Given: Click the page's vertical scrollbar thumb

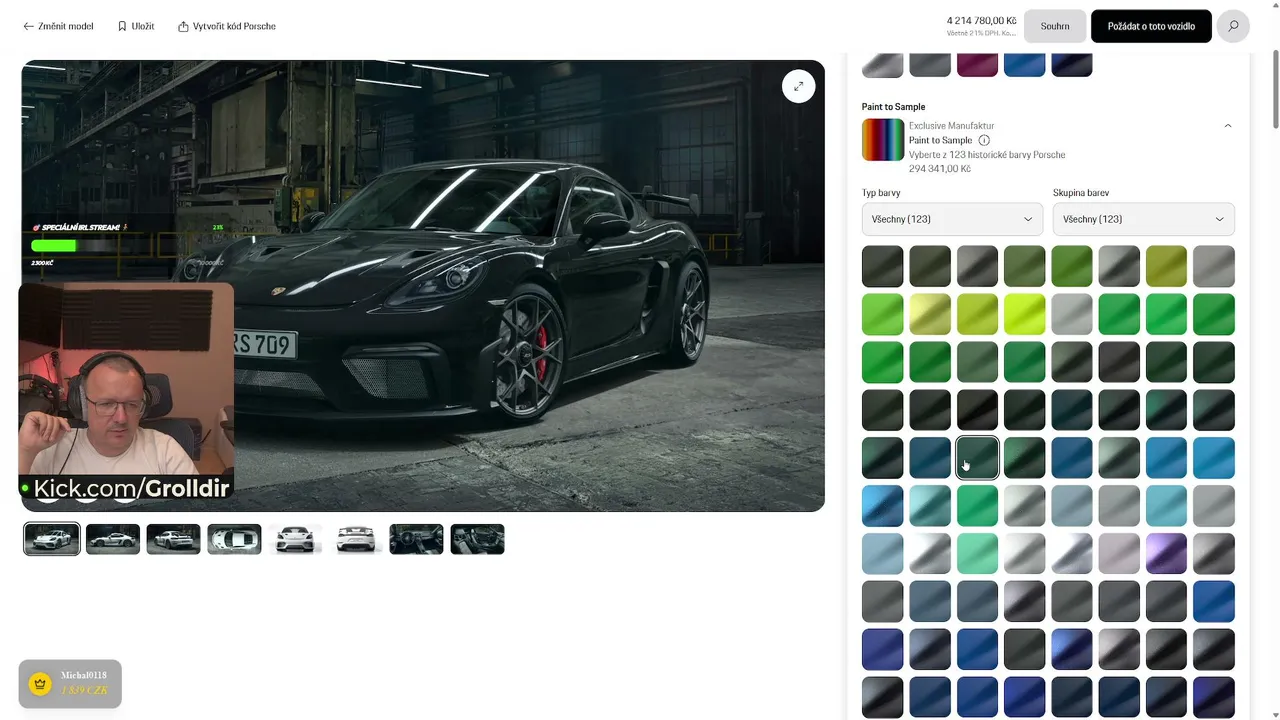Looking at the screenshot, I should point(1275,90).
